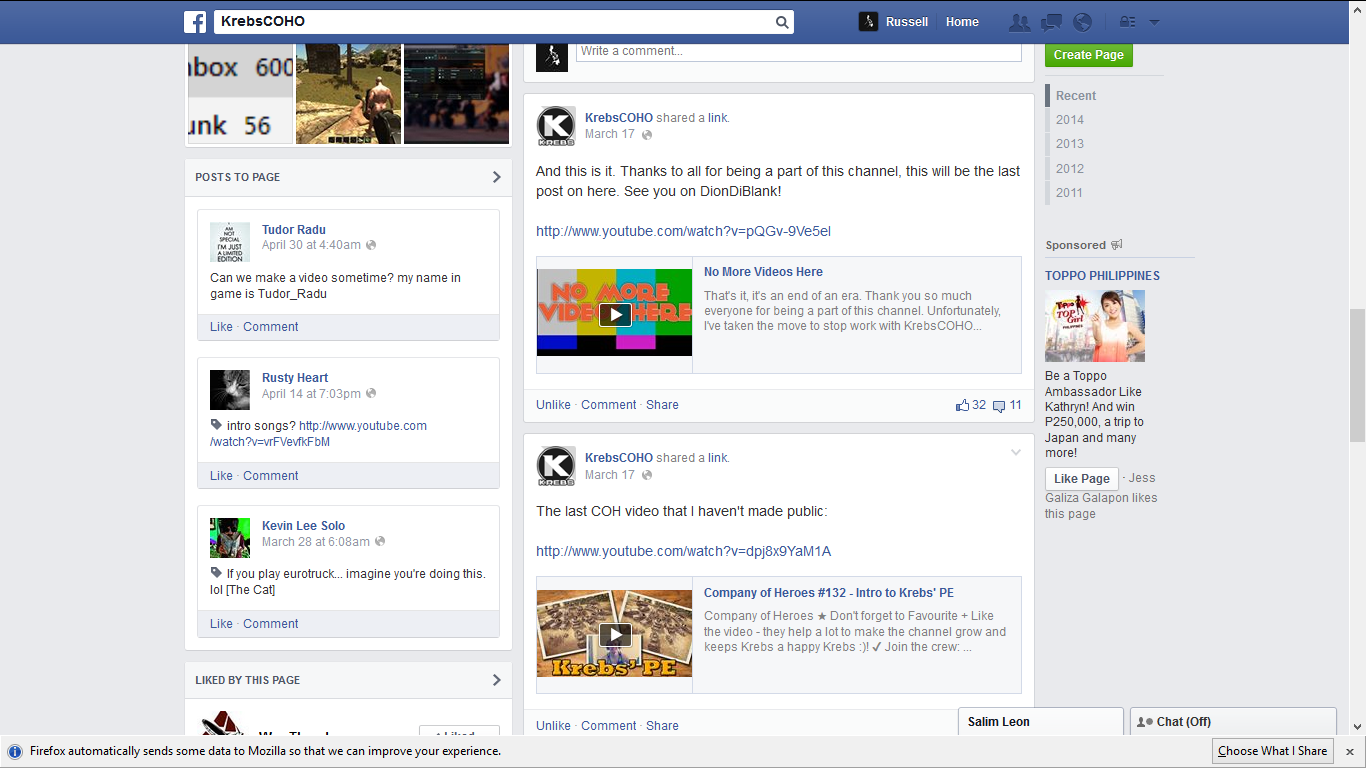
Task: Open Rusty Heart's intro songs YouTube link
Action: pyautogui.click(x=318, y=434)
